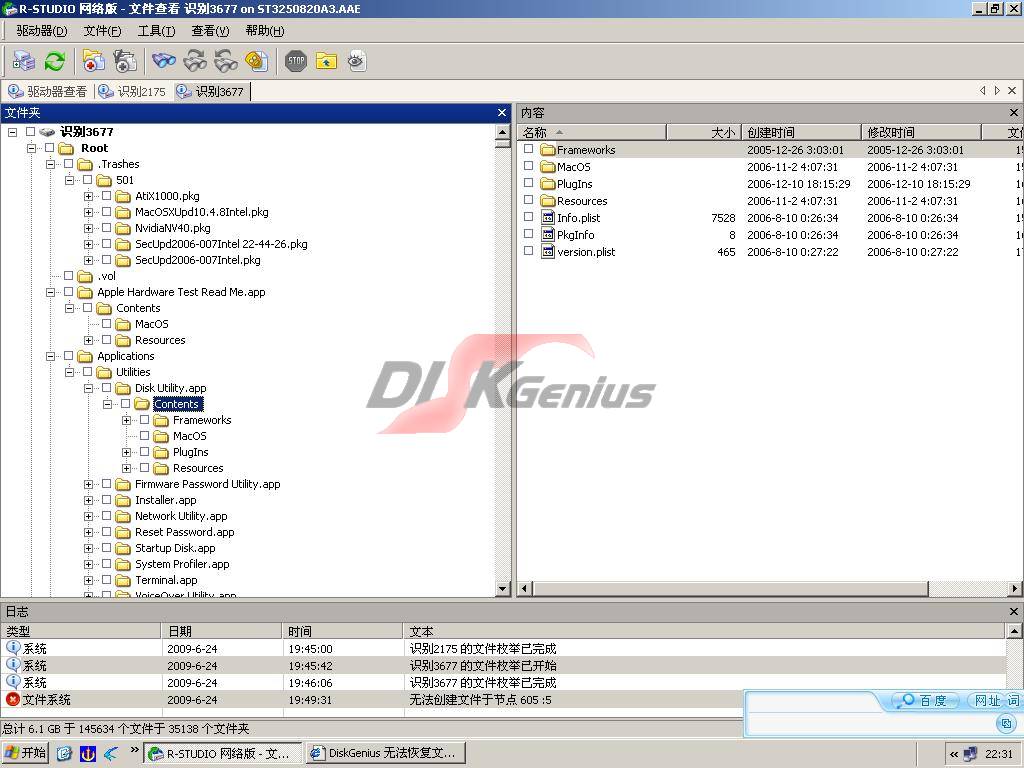
Task: Click the network icon in system tray
Action: coord(970,754)
